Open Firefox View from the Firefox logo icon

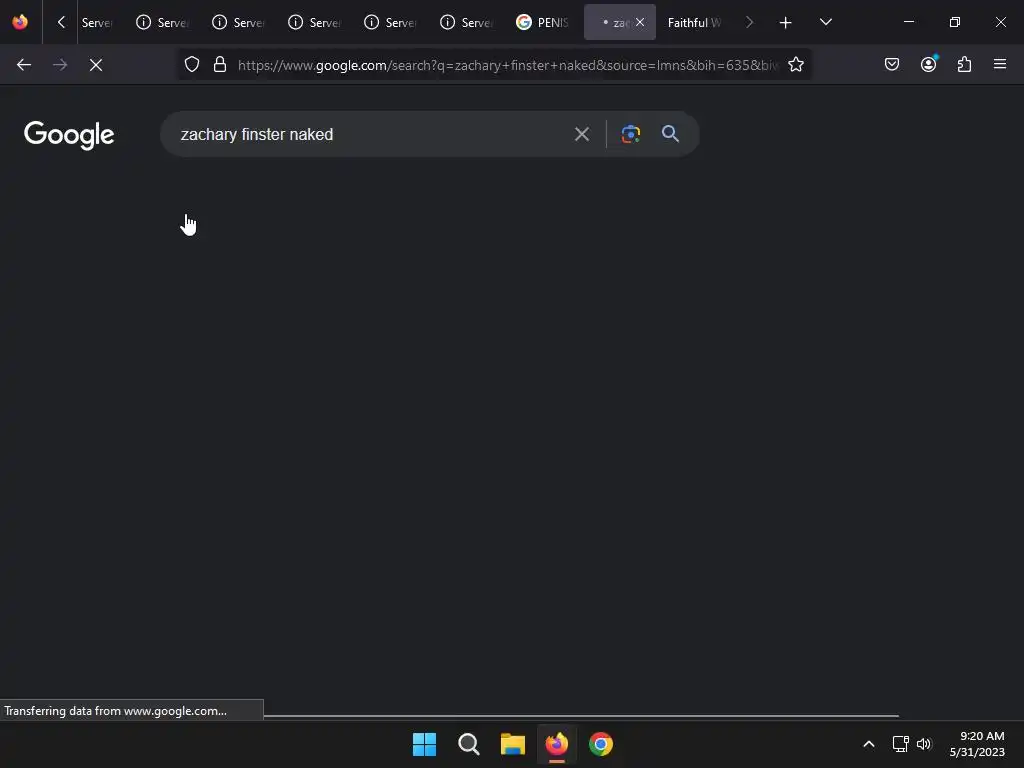click(x=20, y=22)
